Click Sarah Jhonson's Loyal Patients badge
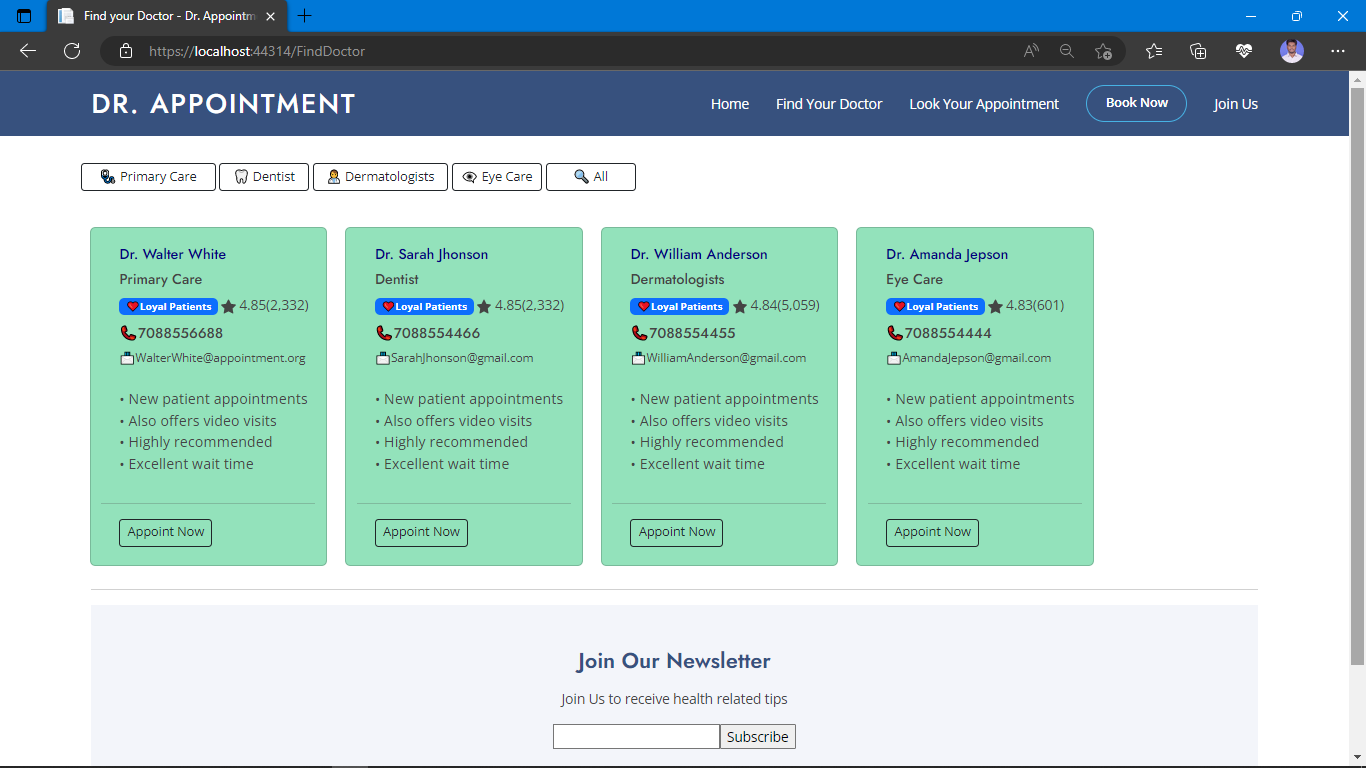The height and width of the screenshot is (768, 1366). pos(424,307)
